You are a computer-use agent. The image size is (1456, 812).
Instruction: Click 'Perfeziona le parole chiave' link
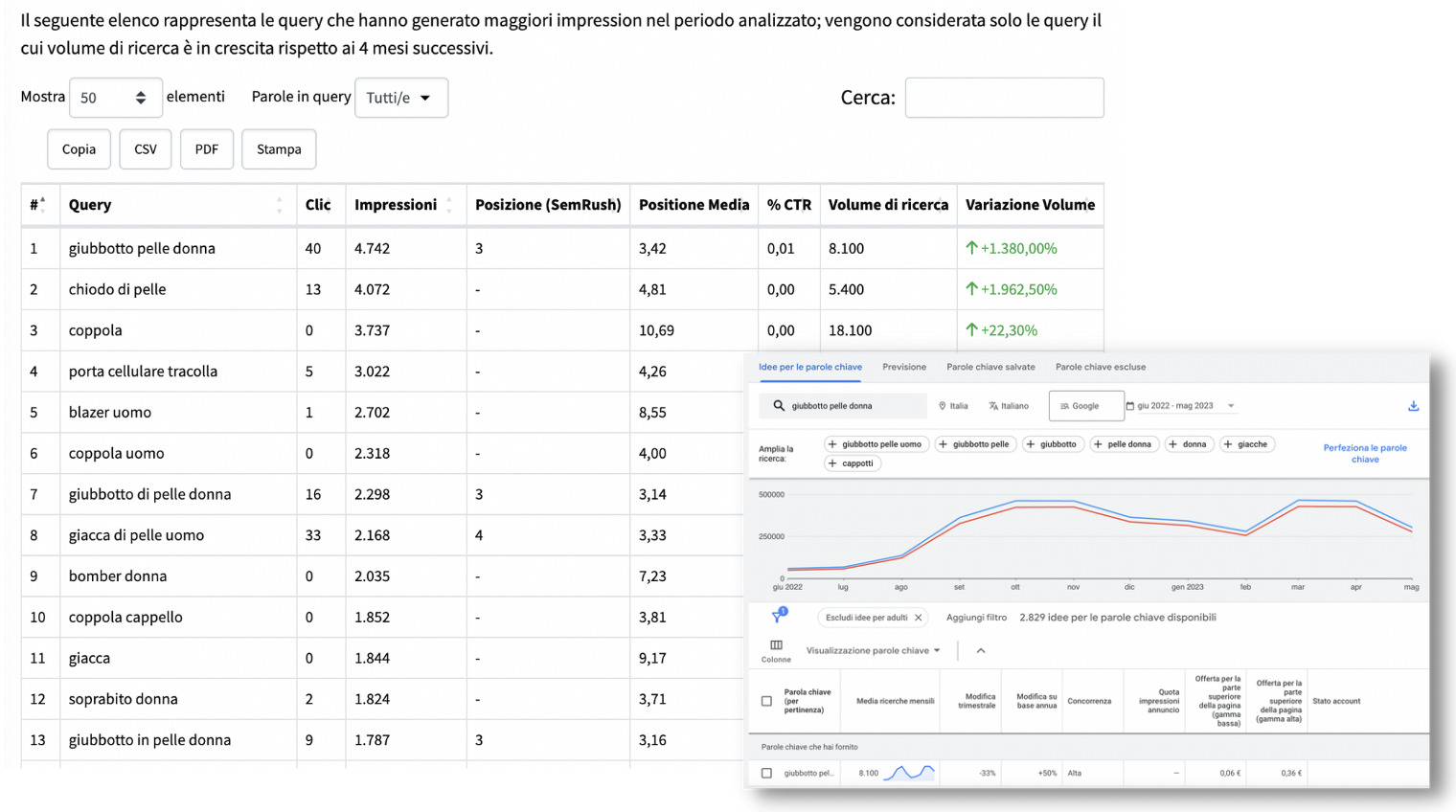pos(1365,453)
